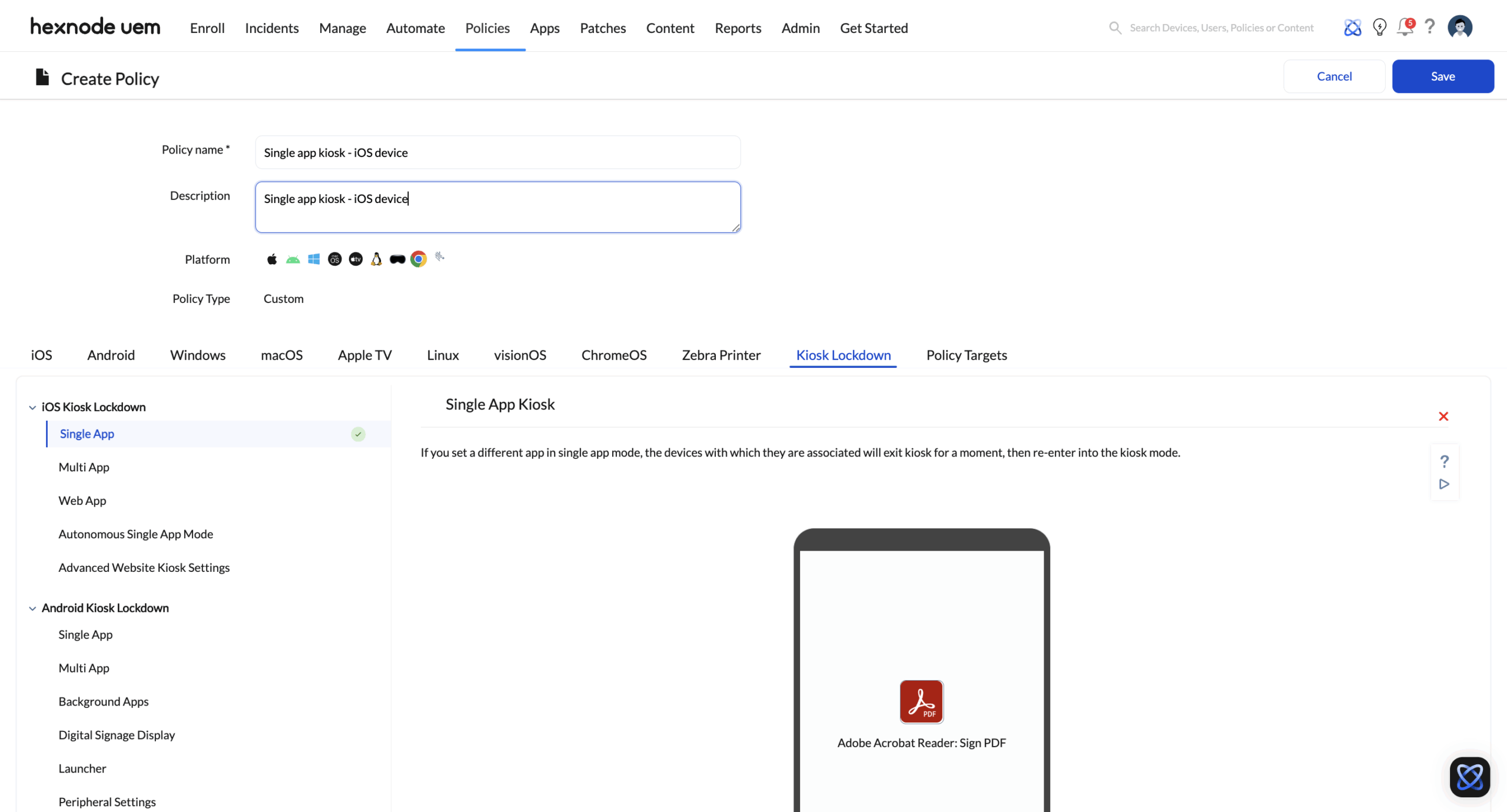This screenshot has height=812, width=1507.
Task: Click the red X remove icon
Action: [1443, 417]
